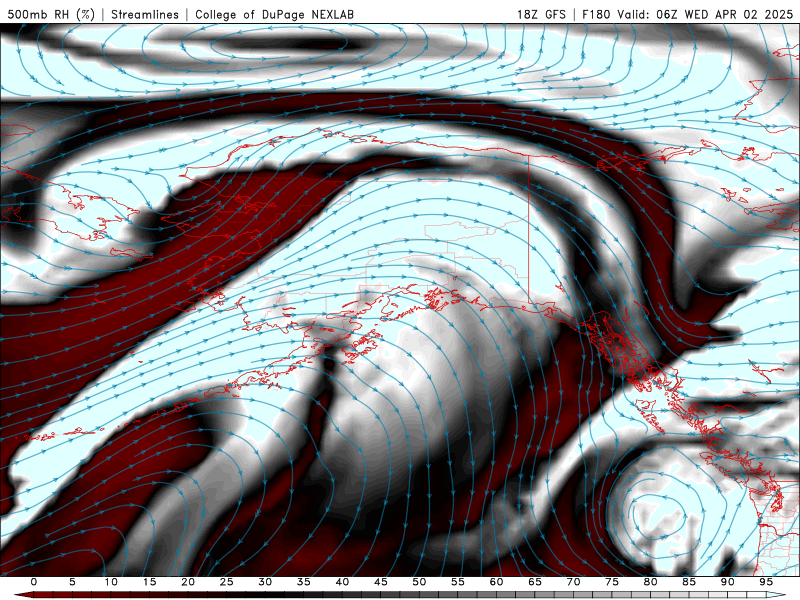The height and width of the screenshot is (600, 800).
Task: Click the elongated closed streamline oval at top
Action: pos(279,42)
